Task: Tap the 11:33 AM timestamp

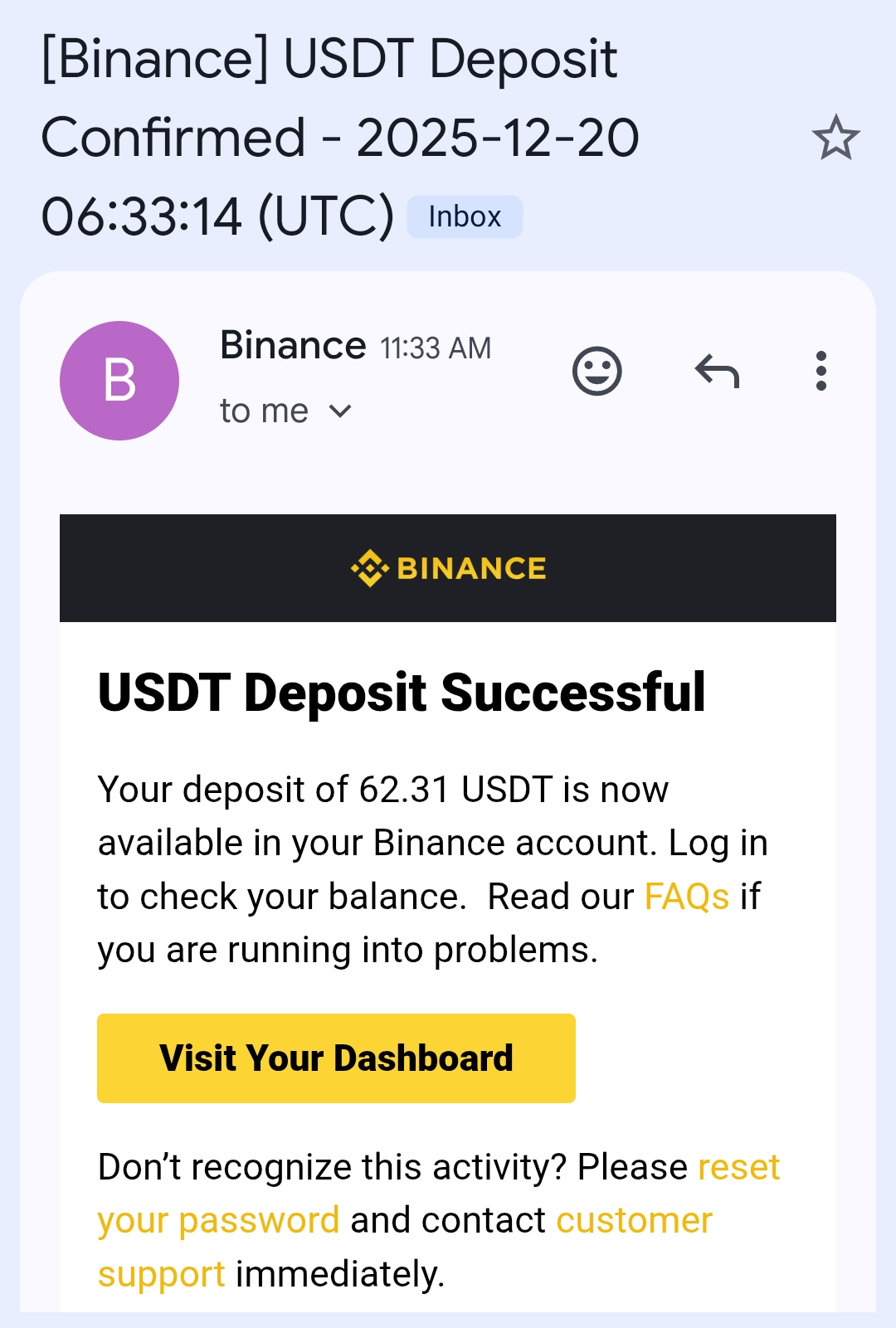Action: (436, 348)
